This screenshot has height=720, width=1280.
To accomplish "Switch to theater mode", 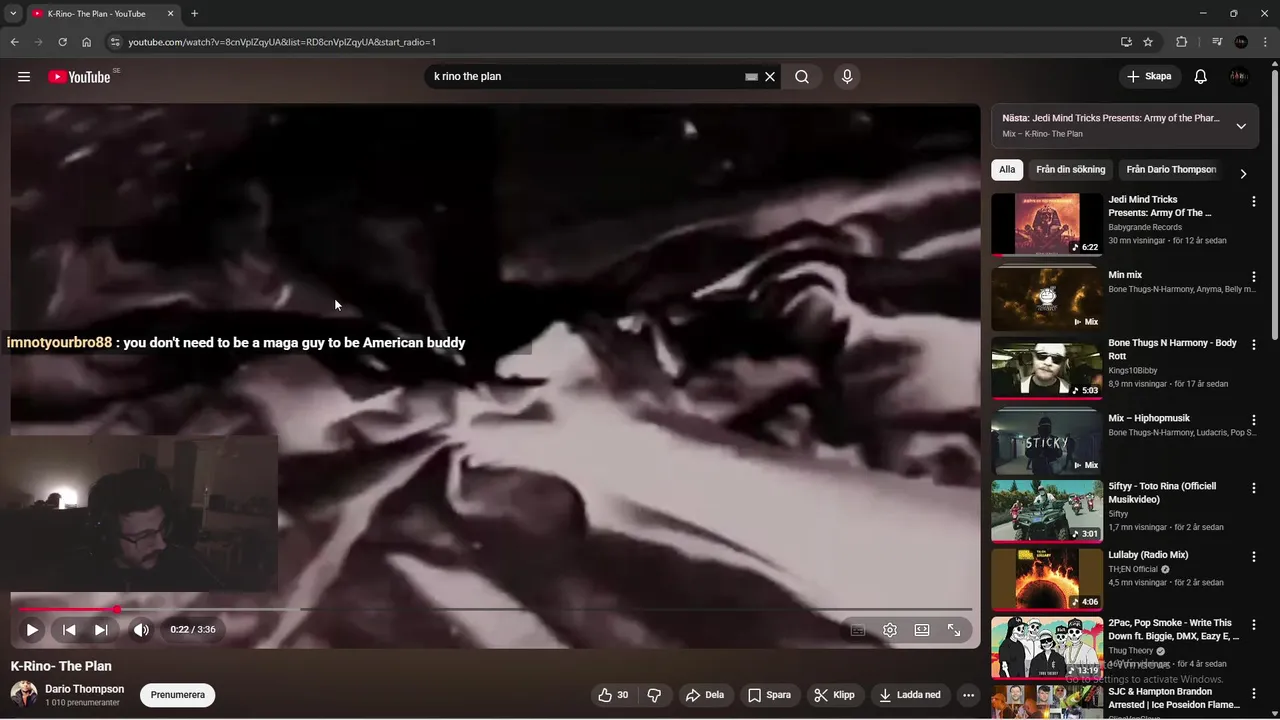I will (922, 630).
